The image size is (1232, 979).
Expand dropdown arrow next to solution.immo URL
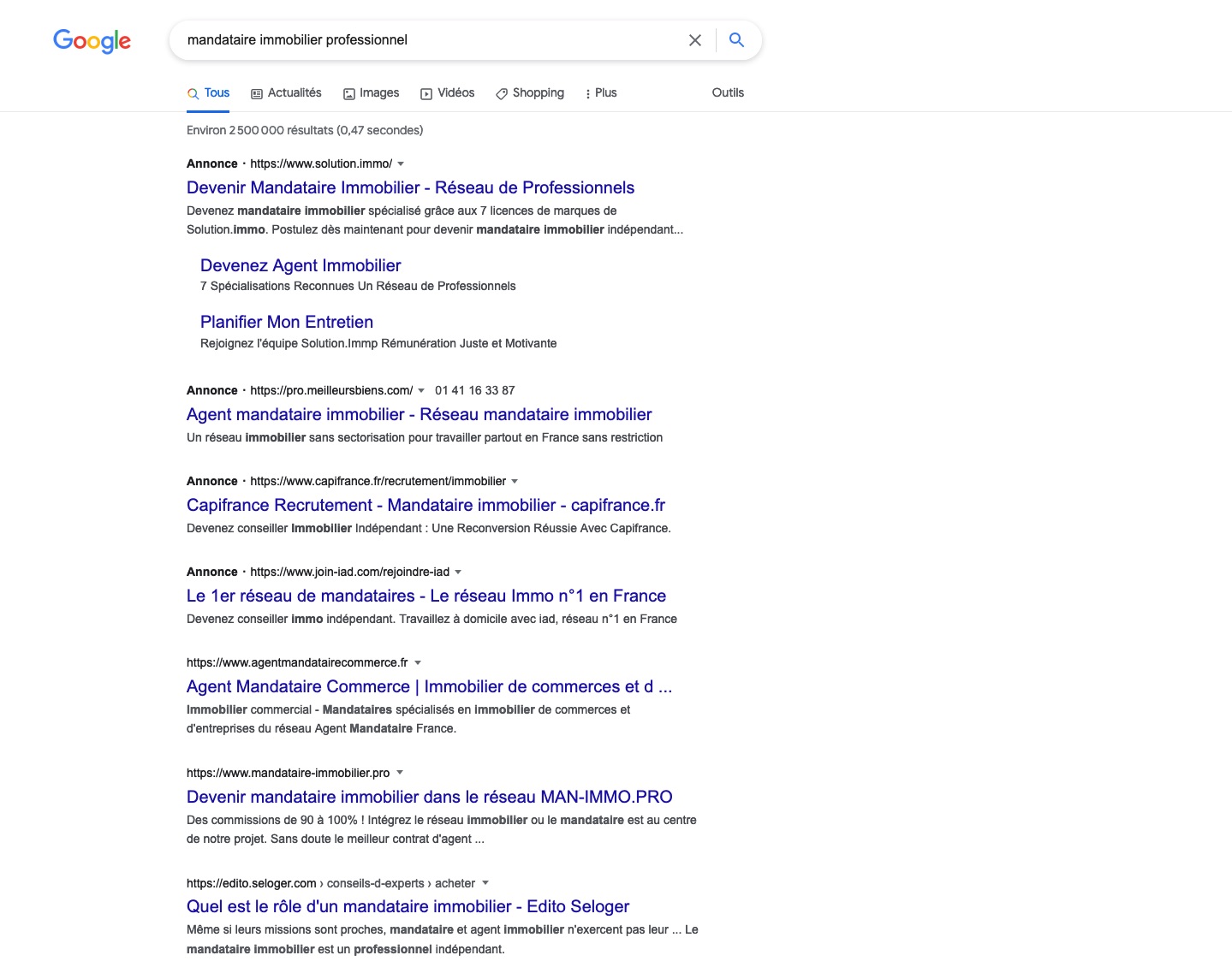[x=401, y=163]
